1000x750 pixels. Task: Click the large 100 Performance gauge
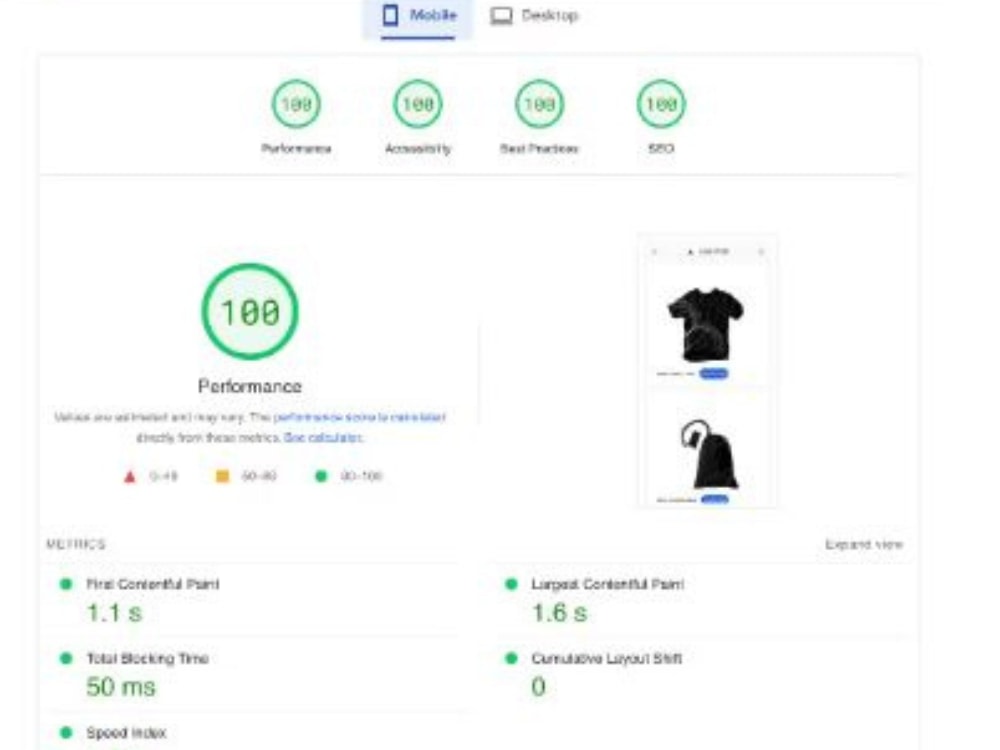[x=250, y=311]
